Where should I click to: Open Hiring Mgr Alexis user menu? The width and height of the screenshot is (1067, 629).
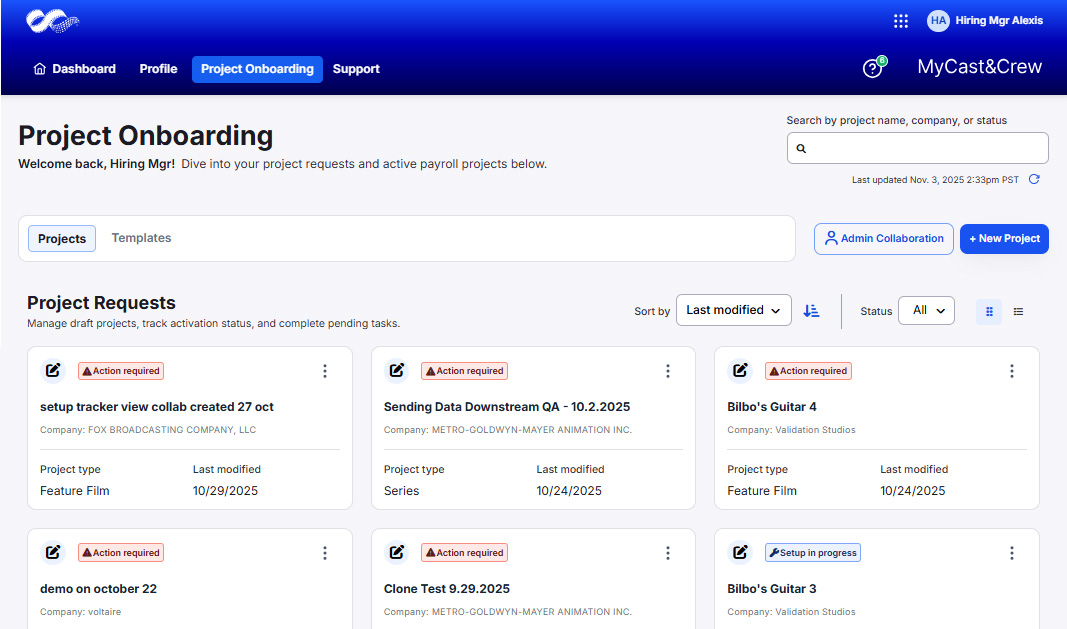[x=985, y=21]
